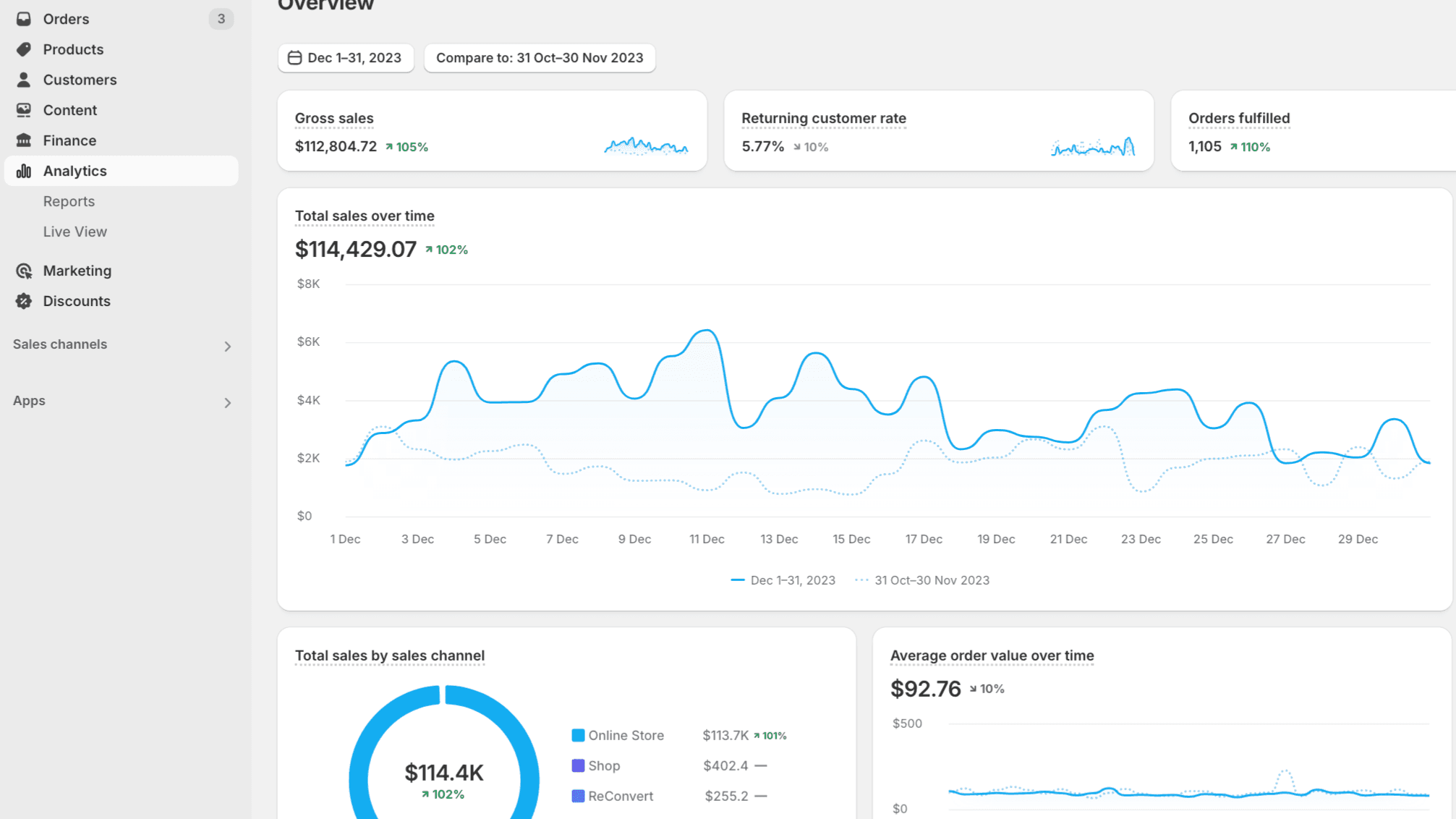The image size is (1456, 819).
Task: Open the Gross sales report title
Action: pyautogui.click(x=334, y=118)
